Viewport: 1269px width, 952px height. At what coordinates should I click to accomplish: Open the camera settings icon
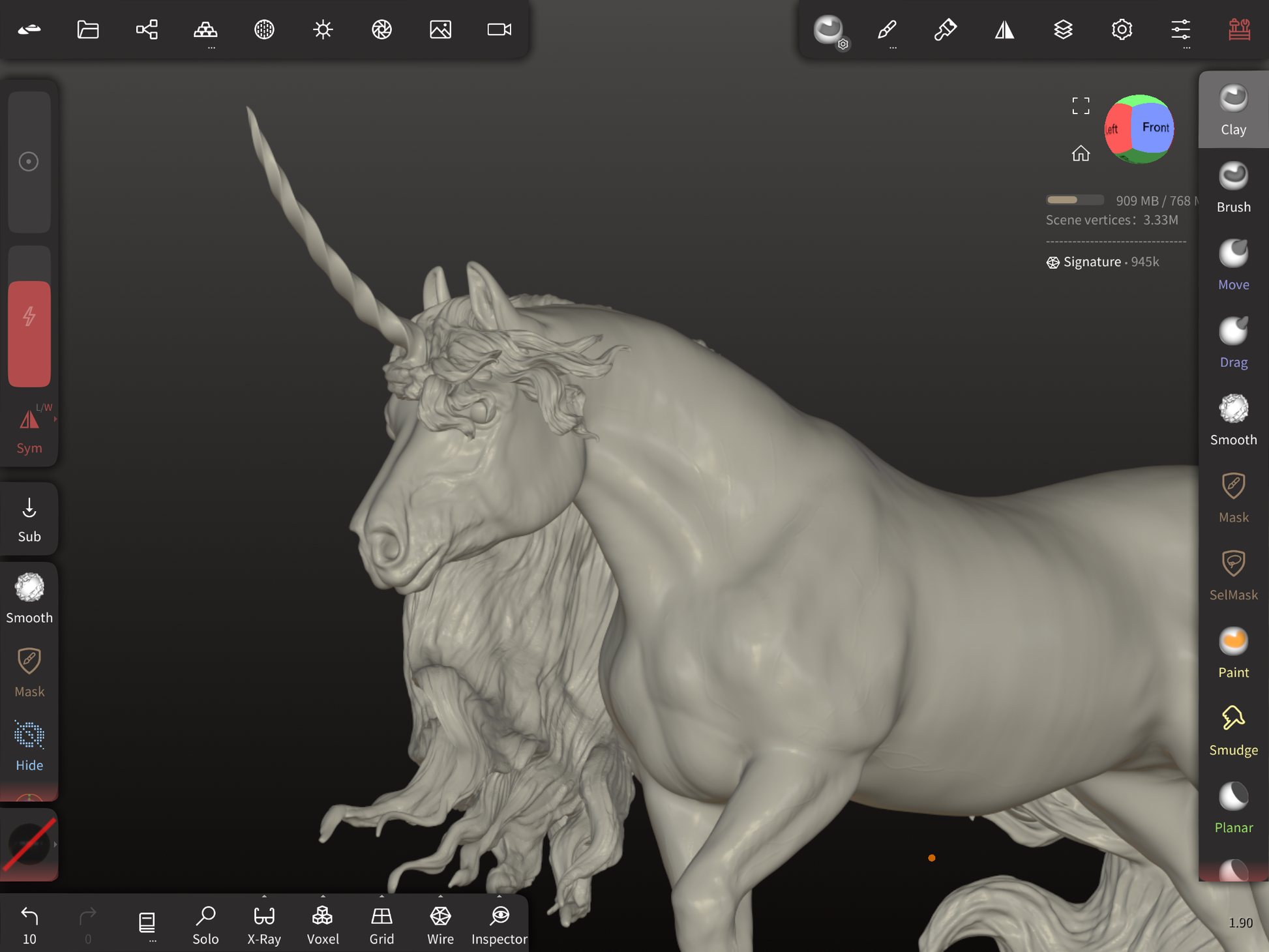pos(499,29)
